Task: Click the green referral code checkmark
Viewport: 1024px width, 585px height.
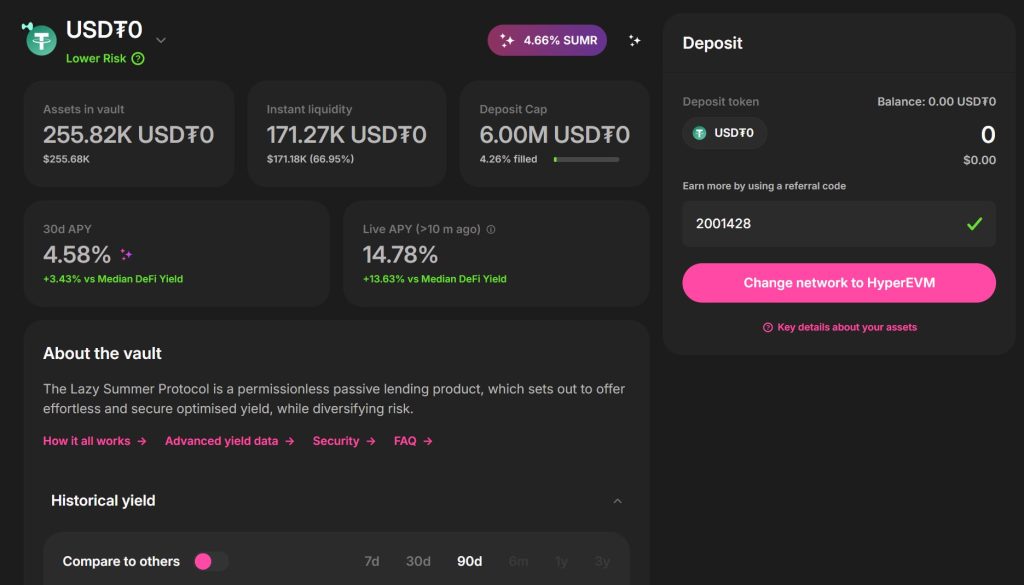Action: click(x=974, y=224)
